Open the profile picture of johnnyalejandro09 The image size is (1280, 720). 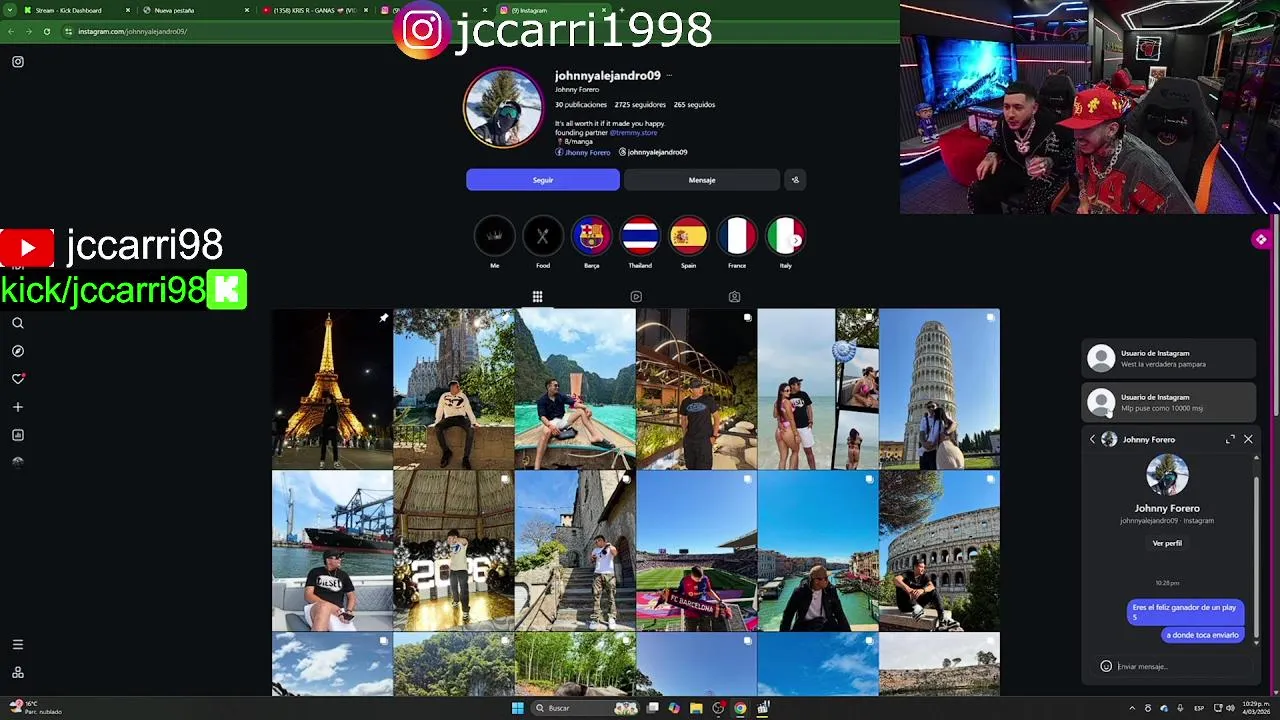pos(503,108)
